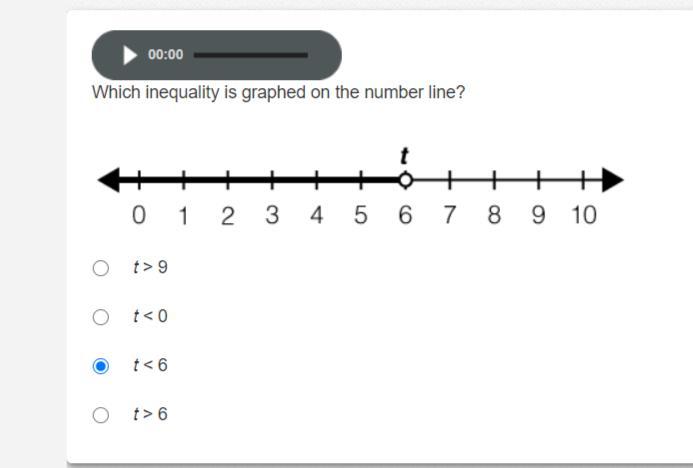
Task: Click the bold t label above the circle
Action: [404, 156]
